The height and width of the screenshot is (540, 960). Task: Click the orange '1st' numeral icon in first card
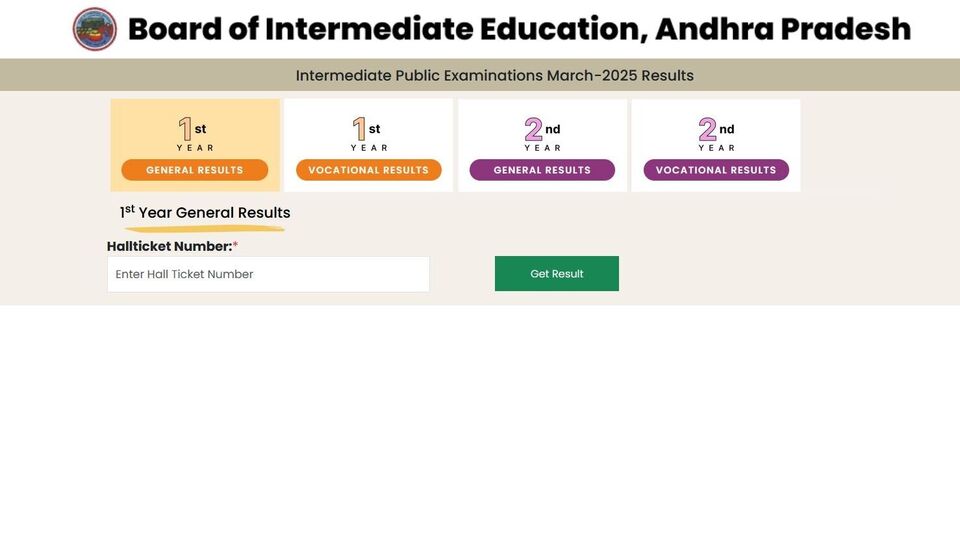point(192,129)
